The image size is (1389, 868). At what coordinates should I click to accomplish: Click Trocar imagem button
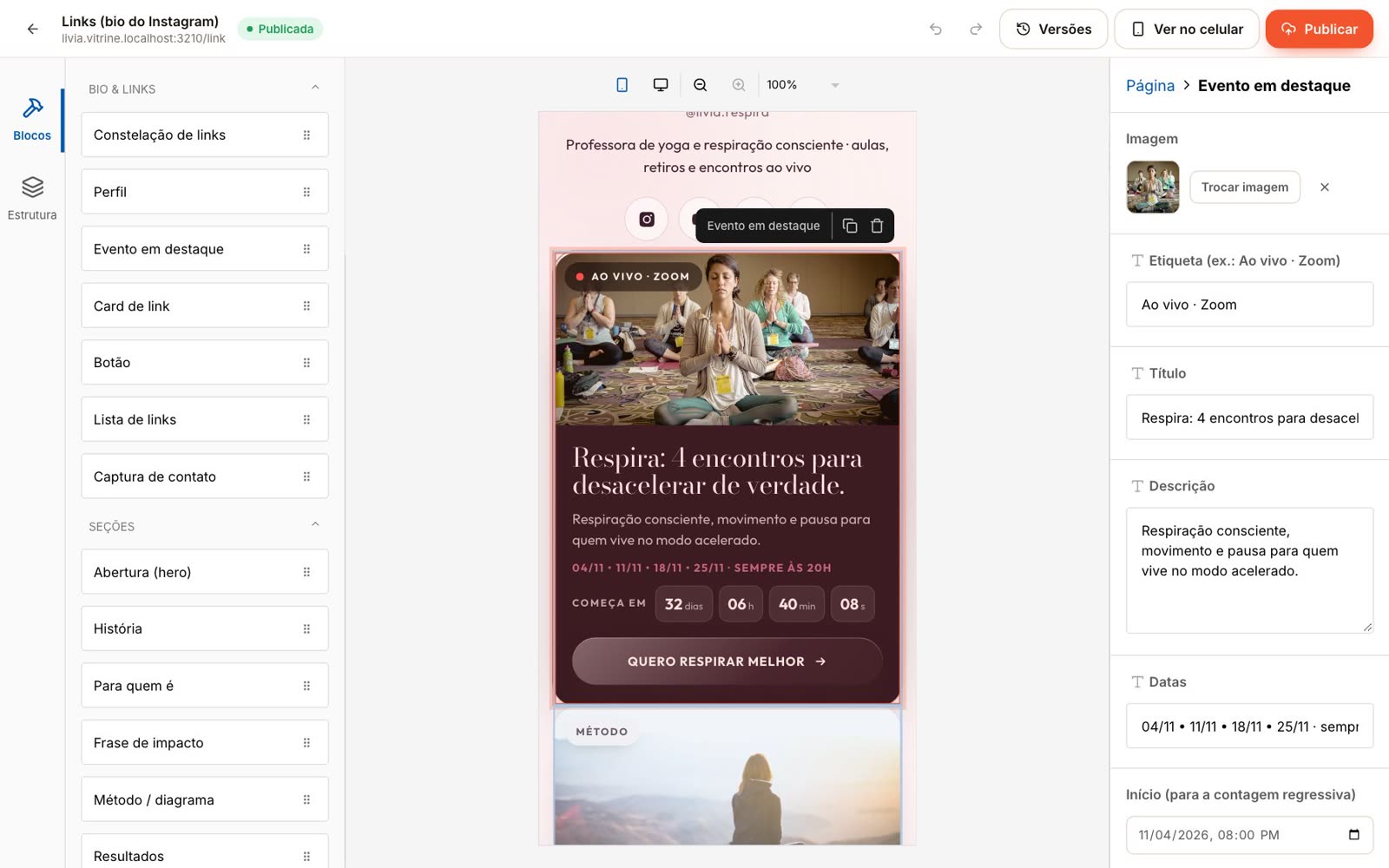(1244, 187)
